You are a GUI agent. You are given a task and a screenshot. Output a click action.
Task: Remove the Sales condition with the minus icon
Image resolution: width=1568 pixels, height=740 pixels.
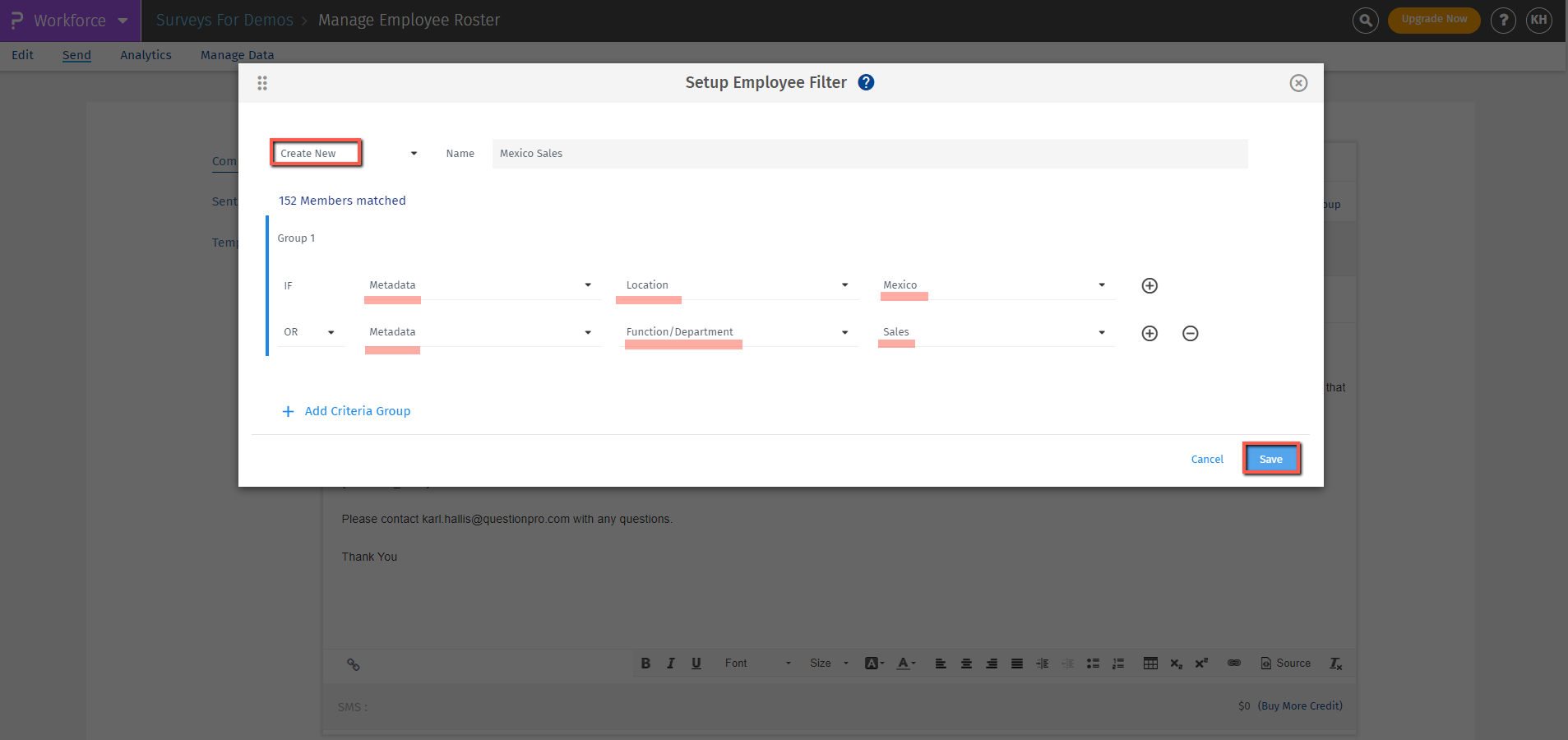click(x=1190, y=333)
